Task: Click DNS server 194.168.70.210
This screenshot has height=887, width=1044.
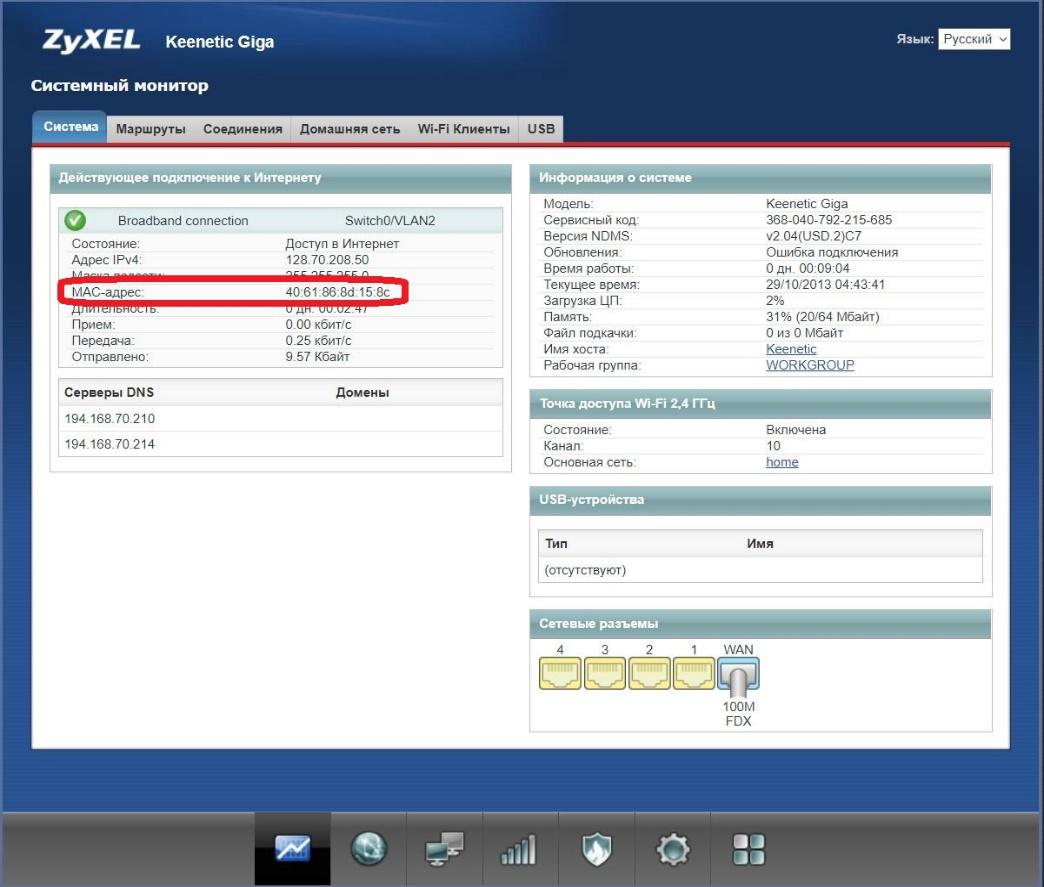Action: coord(109,418)
